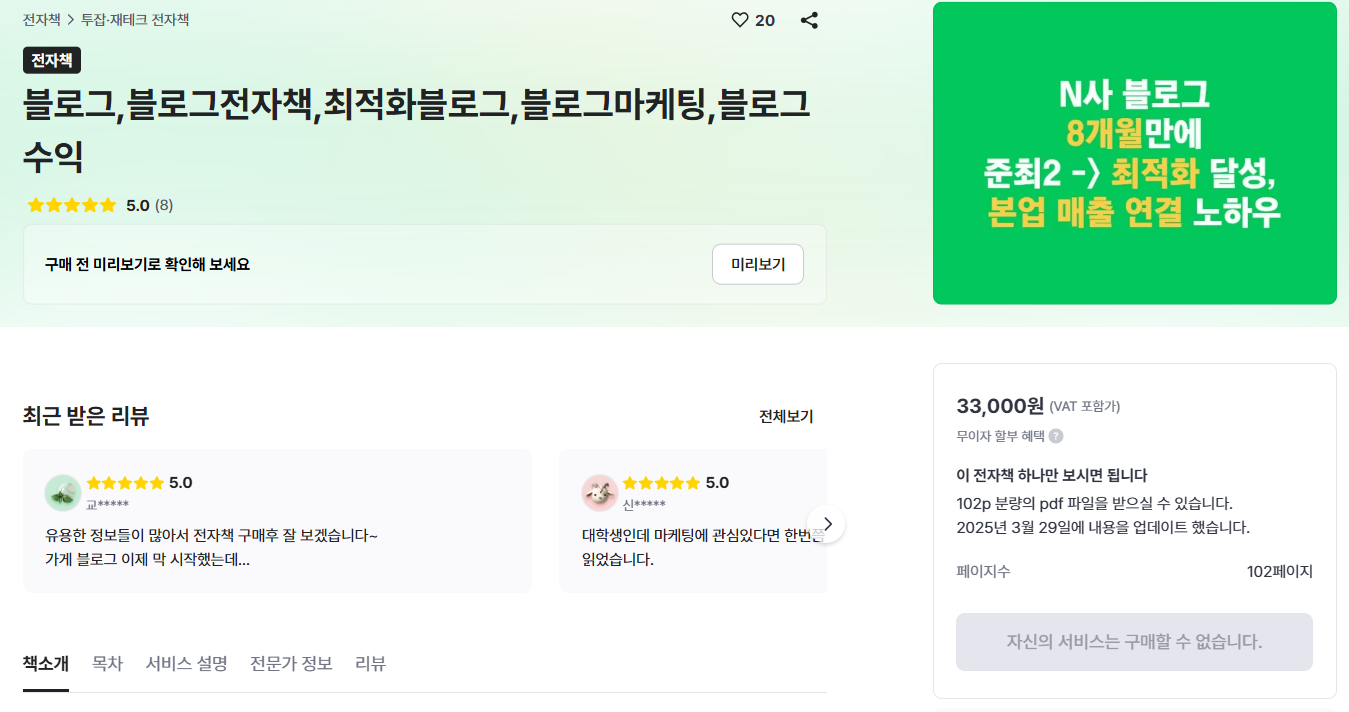
Task: Open the 전문가 정보 tab
Action: click(x=290, y=662)
